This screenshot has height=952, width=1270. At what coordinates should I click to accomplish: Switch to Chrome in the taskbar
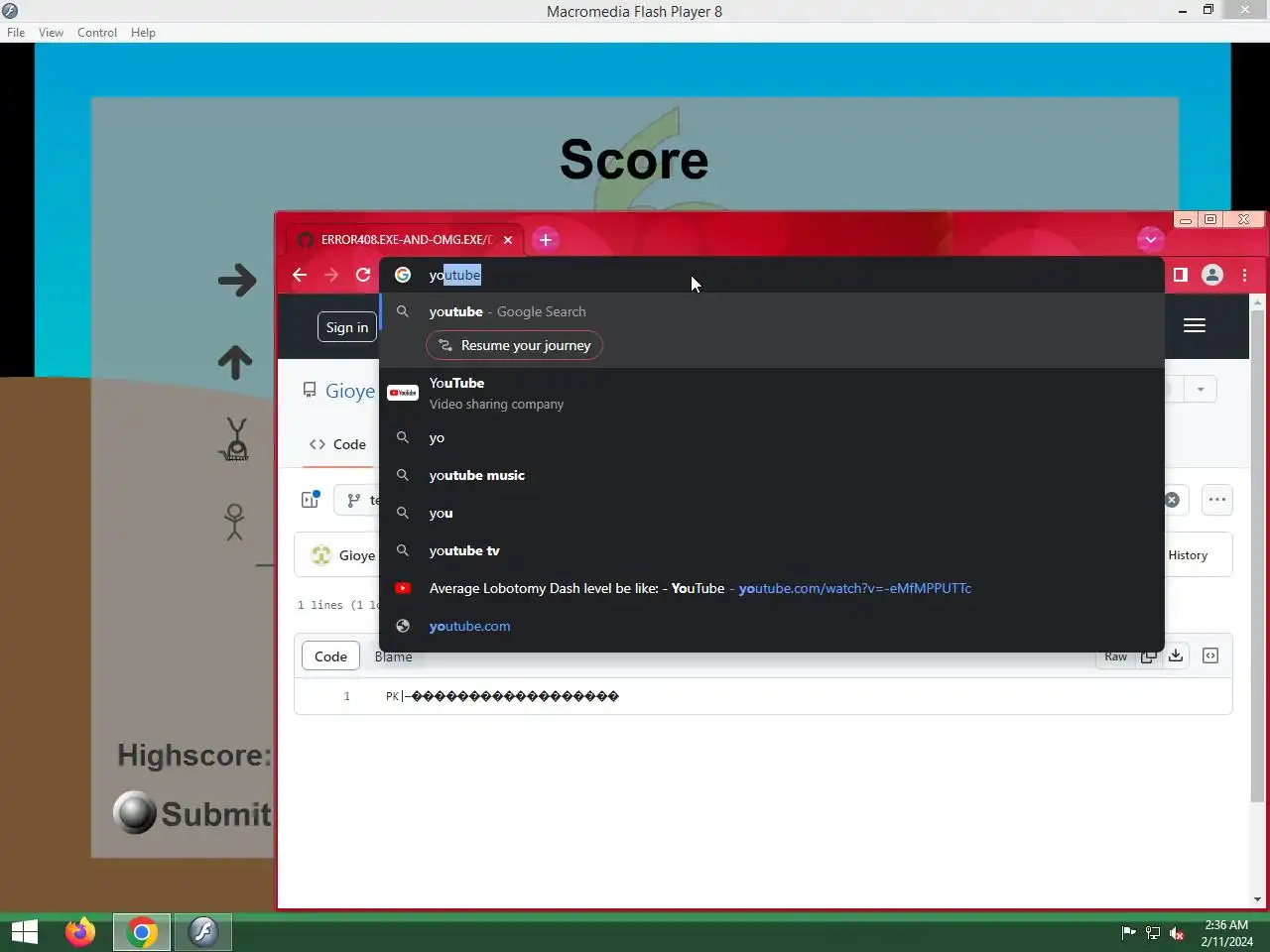tap(142, 932)
